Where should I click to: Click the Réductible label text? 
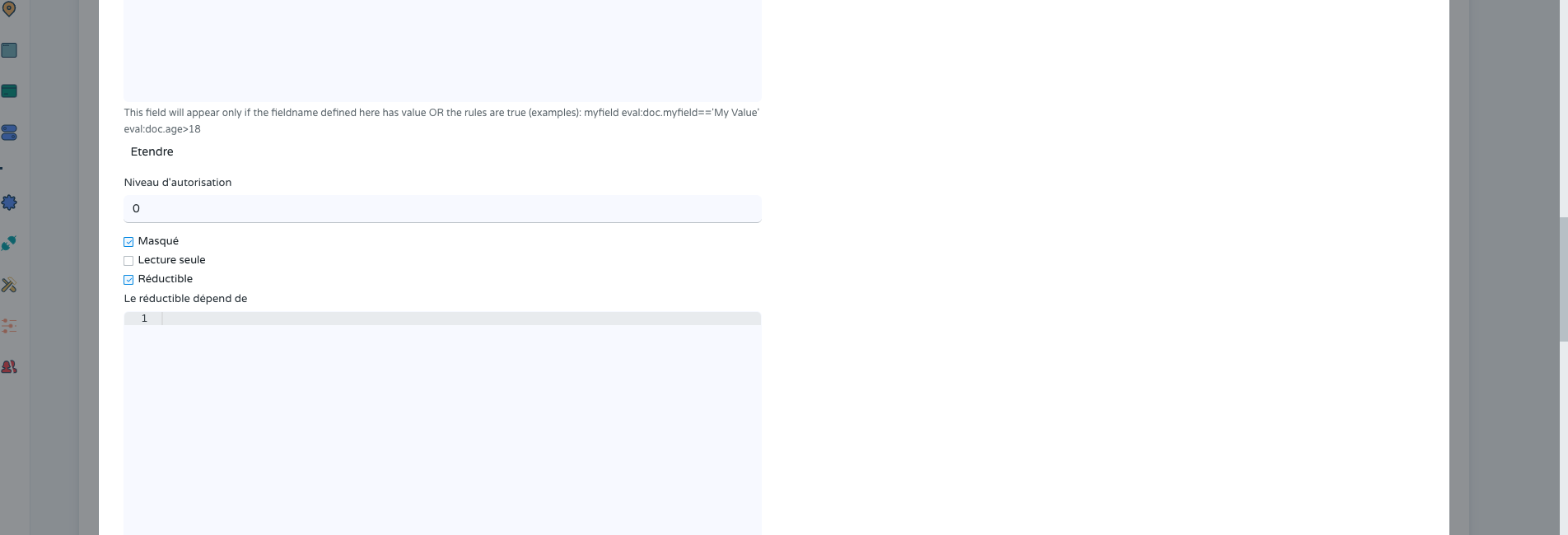tap(166, 279)
